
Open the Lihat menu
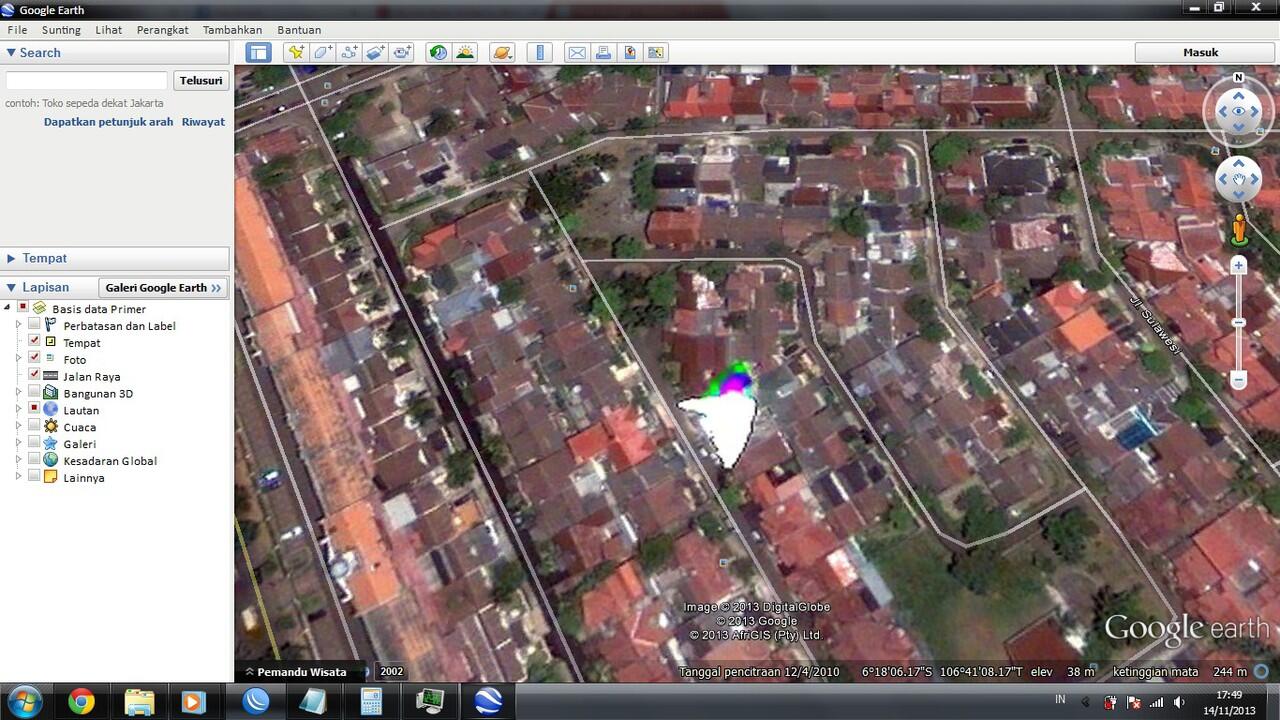tap(109, 30)
